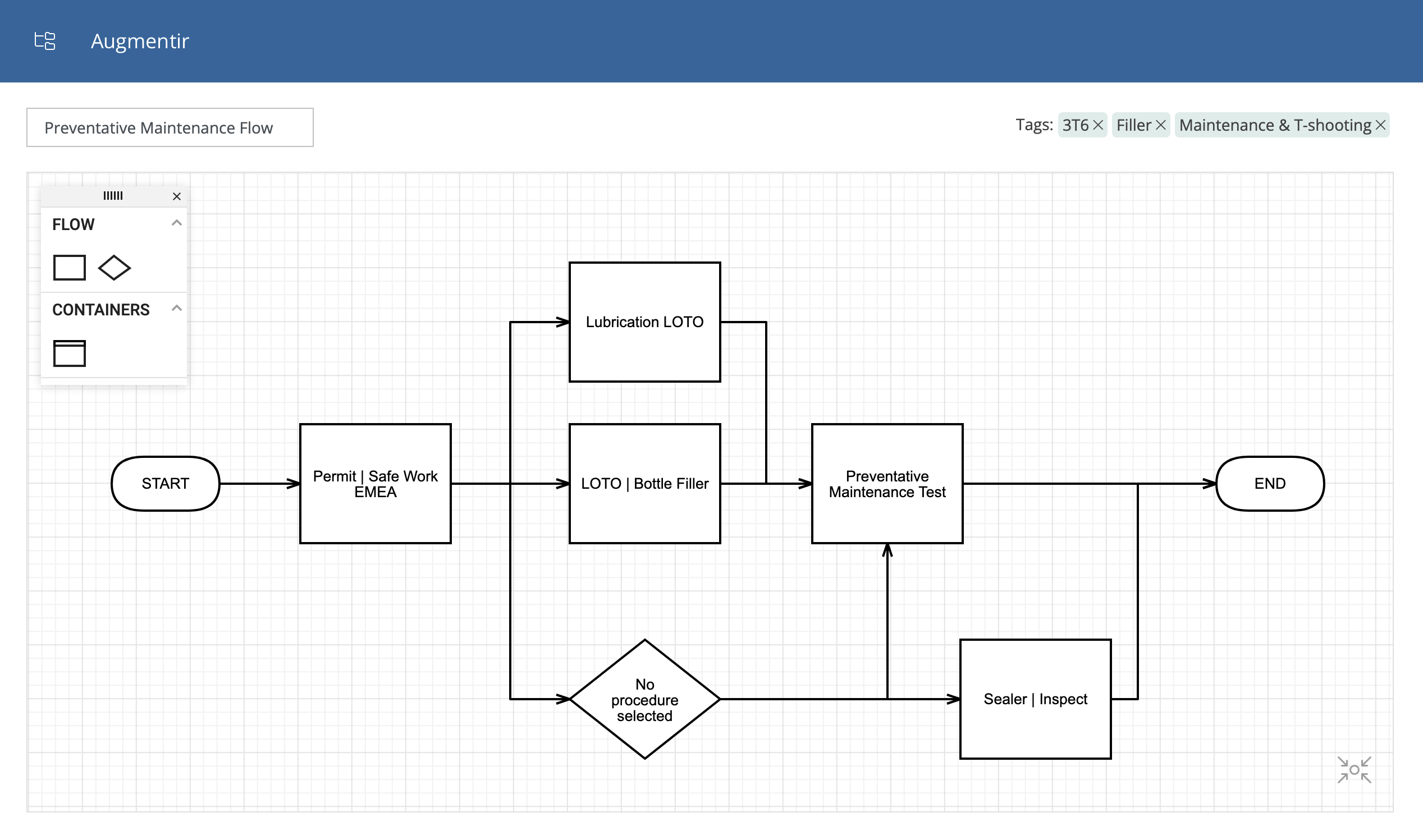Remove the Maintenance & T-shooting tag filter
The image size is (1423, 840).
1382,125
